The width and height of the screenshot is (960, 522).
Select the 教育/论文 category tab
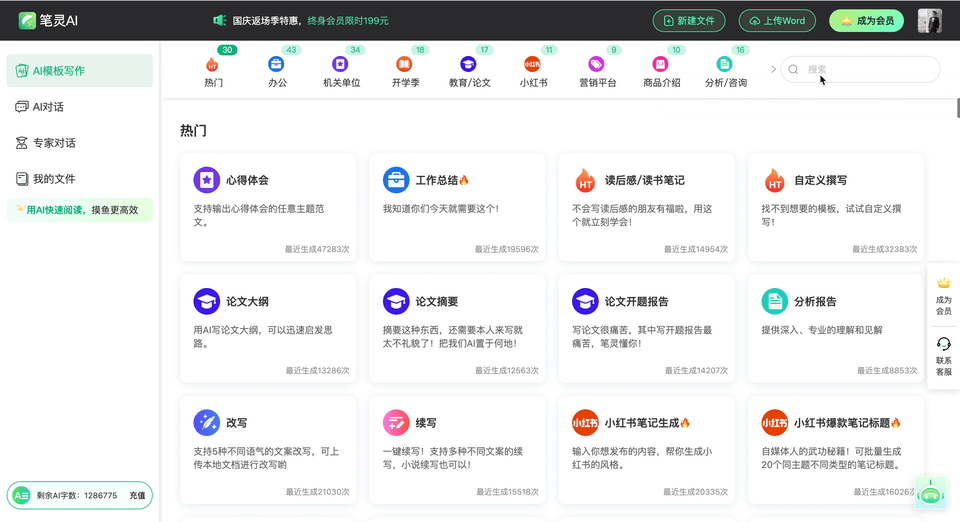[x=469, y=70]
